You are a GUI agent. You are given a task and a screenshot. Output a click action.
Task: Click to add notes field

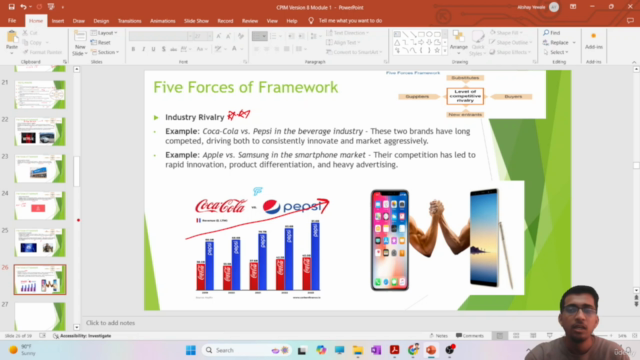coord(110,323)
